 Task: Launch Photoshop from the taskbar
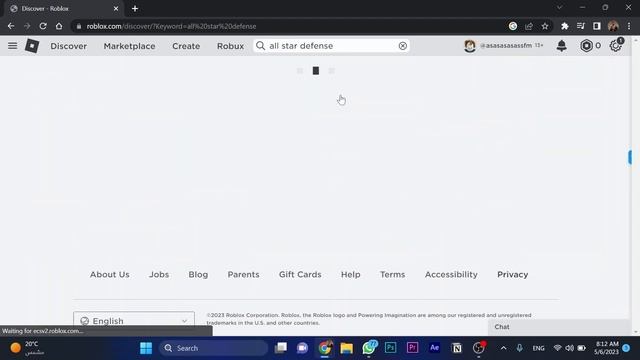click(390, 348)
